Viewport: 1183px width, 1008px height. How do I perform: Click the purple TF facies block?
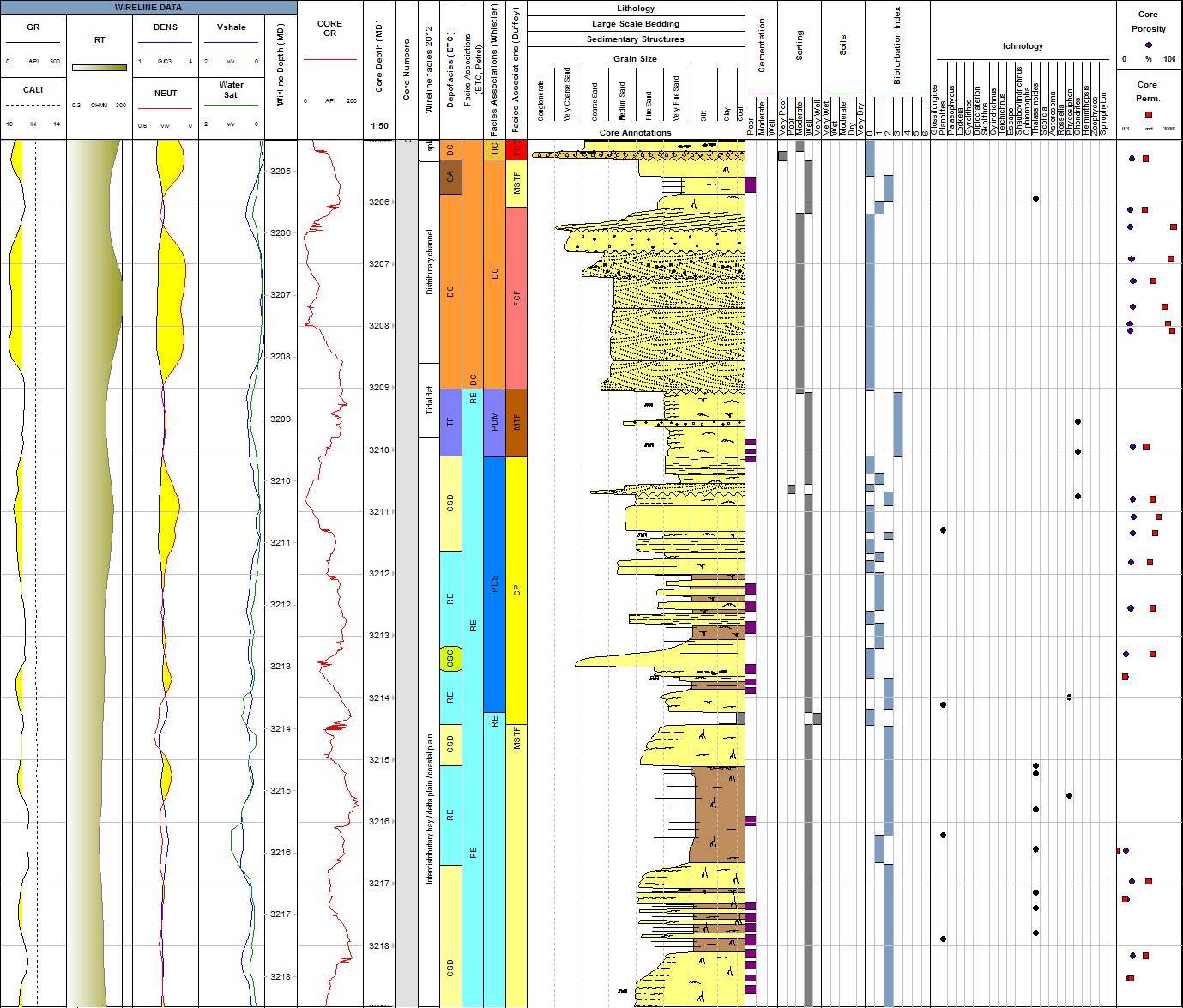[x=452, y=421]
